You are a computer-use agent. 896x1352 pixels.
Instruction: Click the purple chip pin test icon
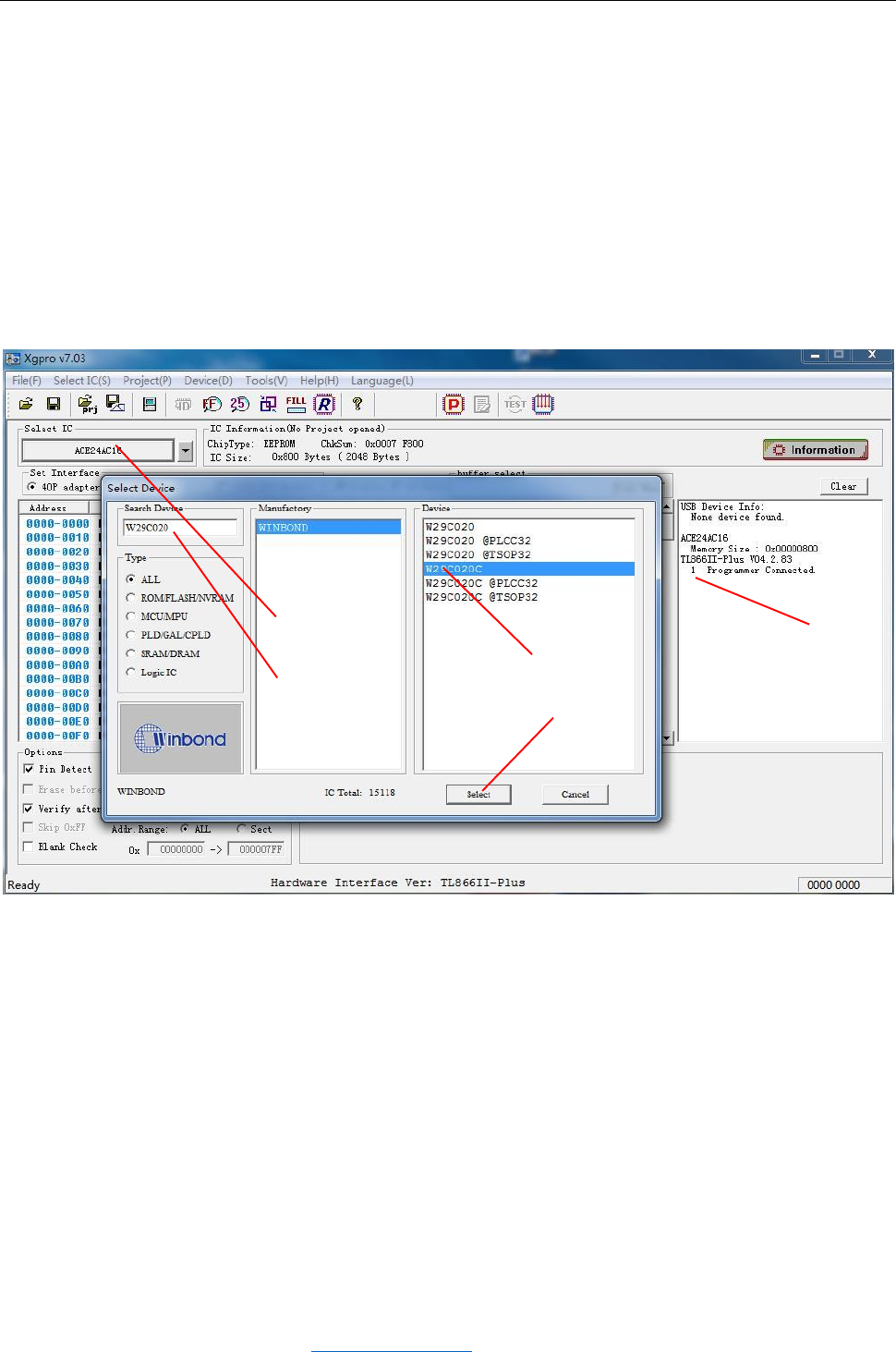click(x=543, y=404)
